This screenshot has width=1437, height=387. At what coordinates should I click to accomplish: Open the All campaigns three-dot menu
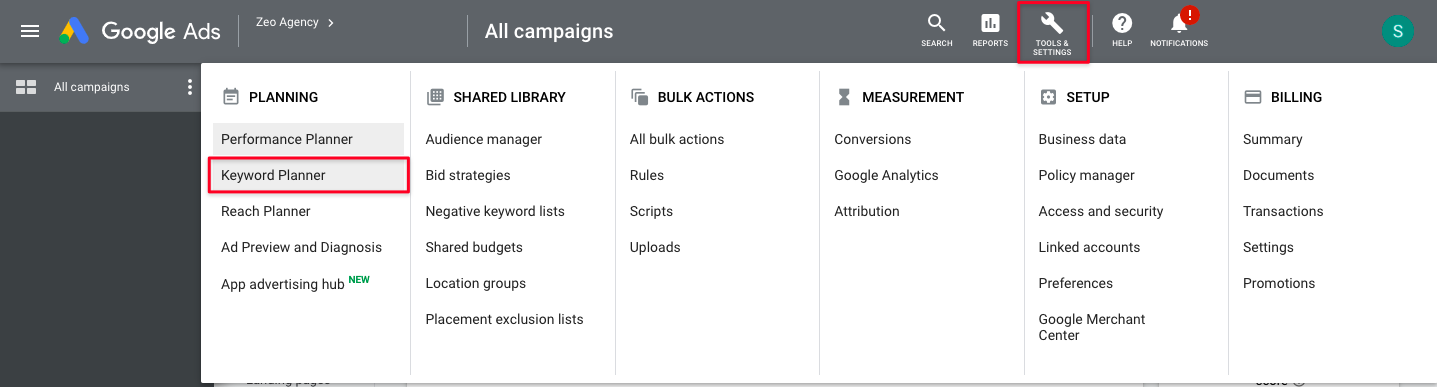point(190,87)
